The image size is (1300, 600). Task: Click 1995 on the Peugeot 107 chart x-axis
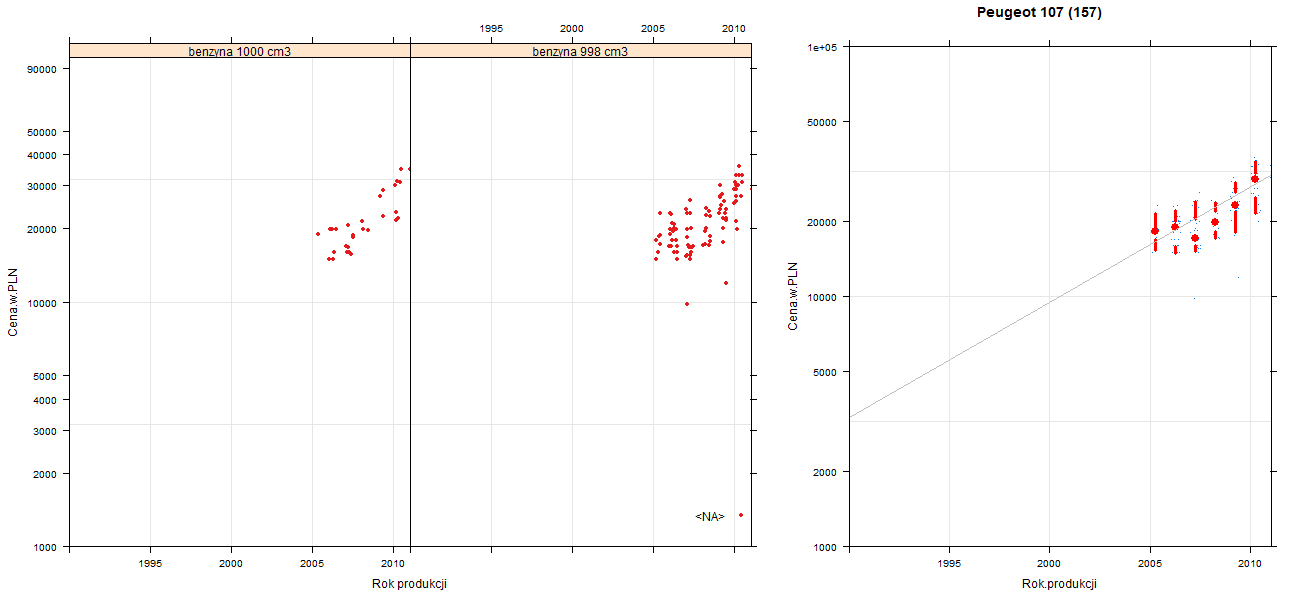[949, 563]
